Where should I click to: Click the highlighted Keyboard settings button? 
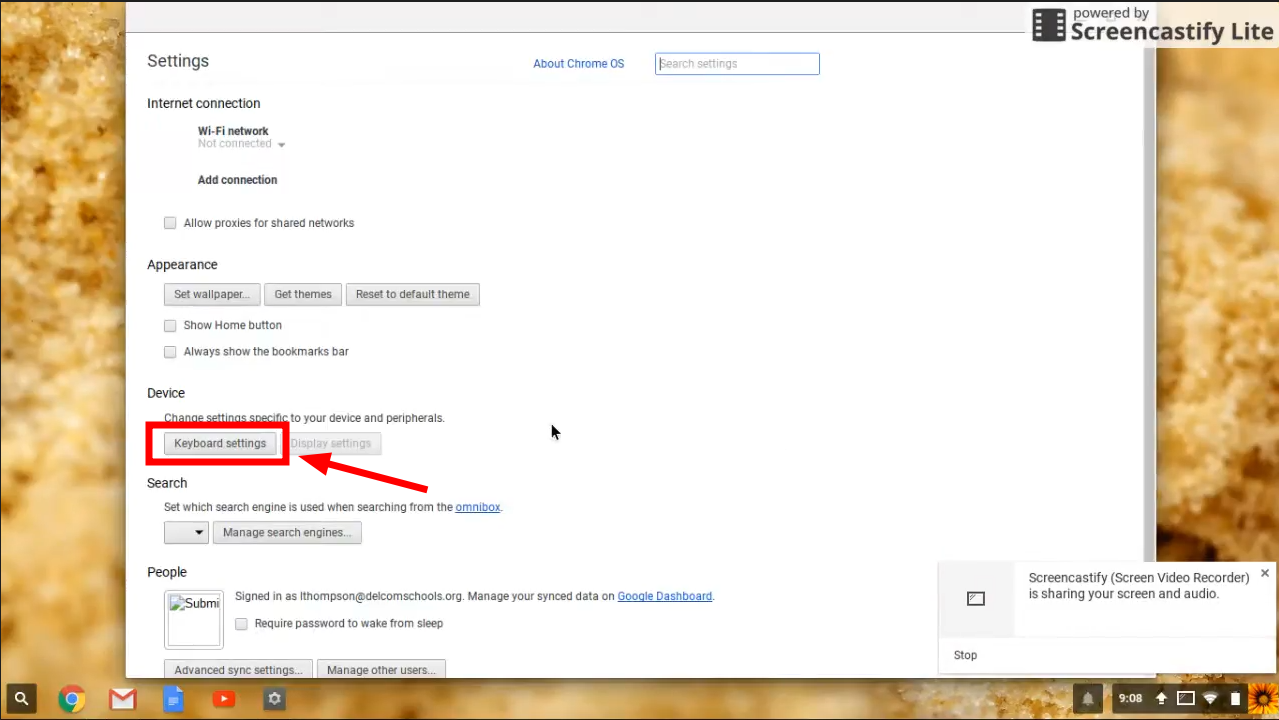coord(219,443)
